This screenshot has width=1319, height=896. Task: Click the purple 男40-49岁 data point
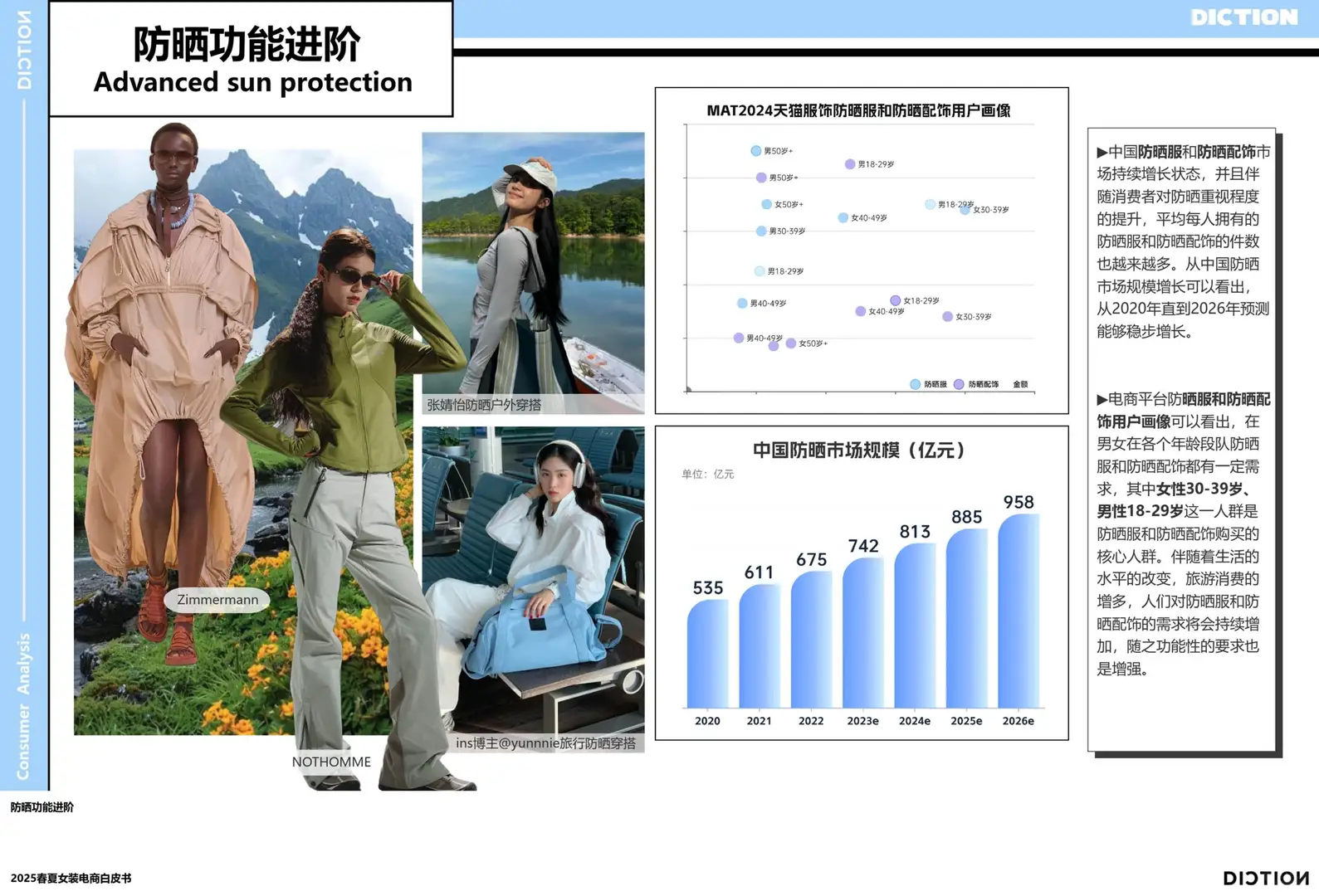tap(738, 338)
